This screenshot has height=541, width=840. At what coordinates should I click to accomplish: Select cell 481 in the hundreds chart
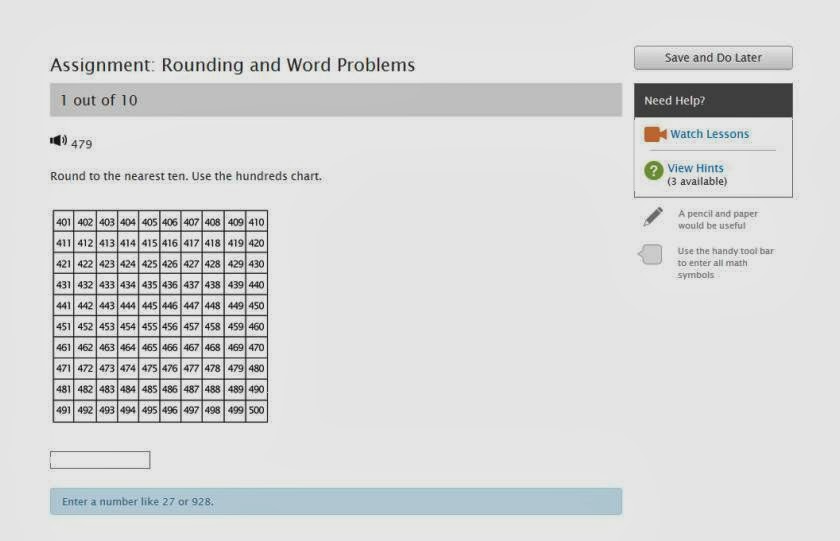[63, 389]
